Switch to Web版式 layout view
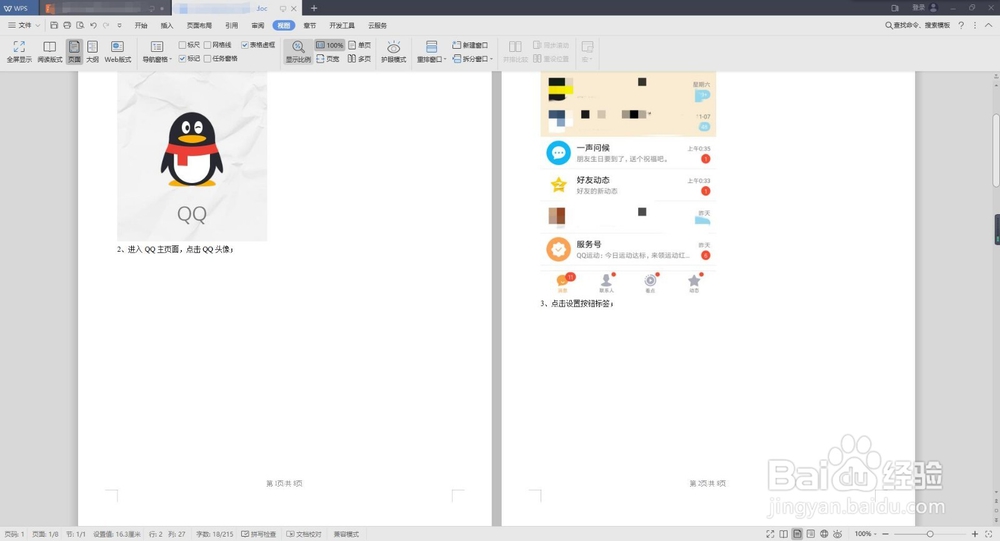1000x541 pixels. click(117, 51)
